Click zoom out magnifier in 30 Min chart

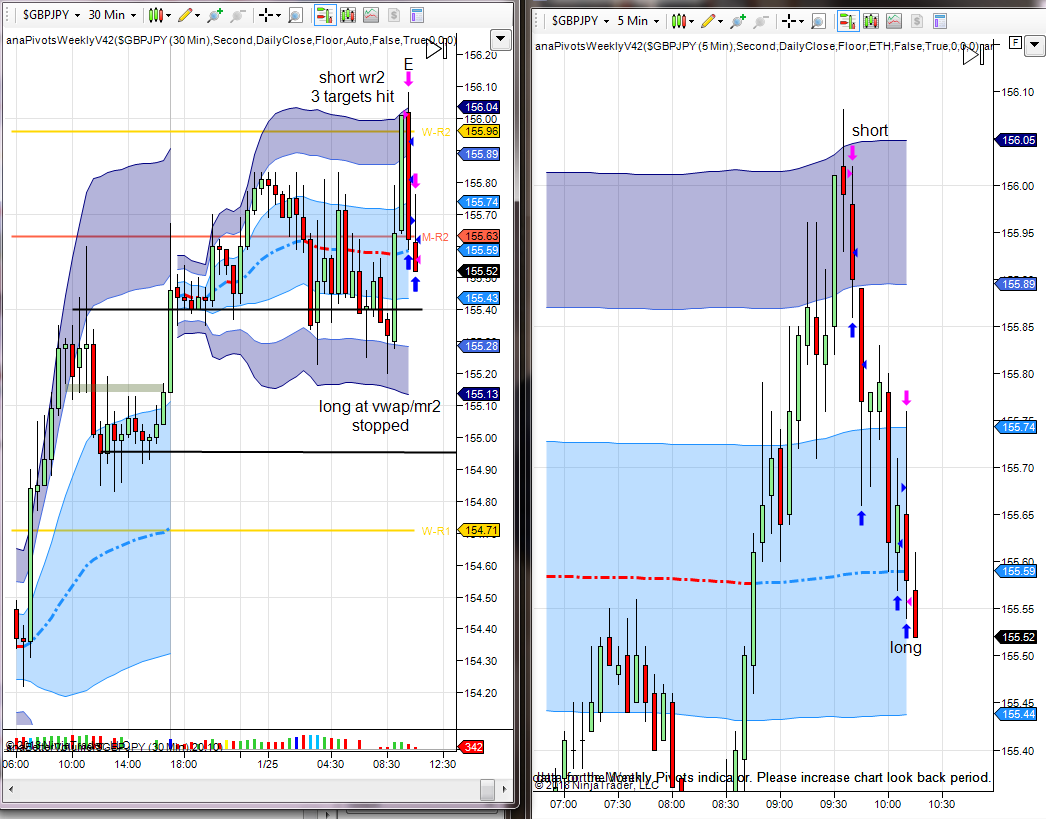(x=237, y=15)
